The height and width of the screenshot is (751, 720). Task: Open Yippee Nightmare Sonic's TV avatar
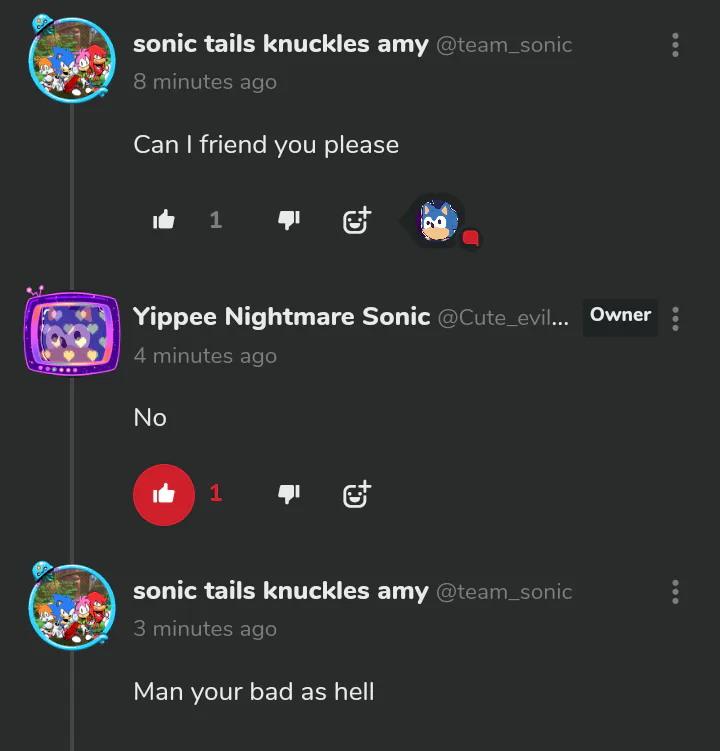pyautogui.click(x=71, y=333)
